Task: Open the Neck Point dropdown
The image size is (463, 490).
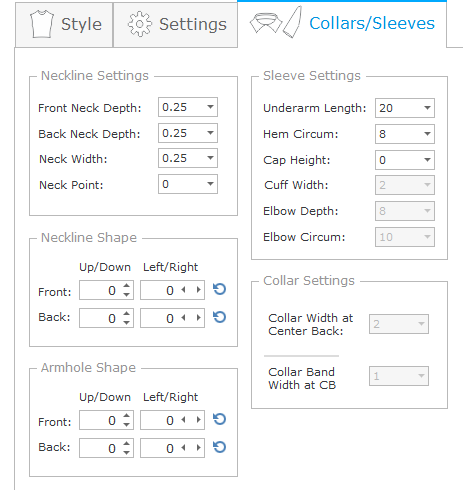Action: click(x=210, y=184)
